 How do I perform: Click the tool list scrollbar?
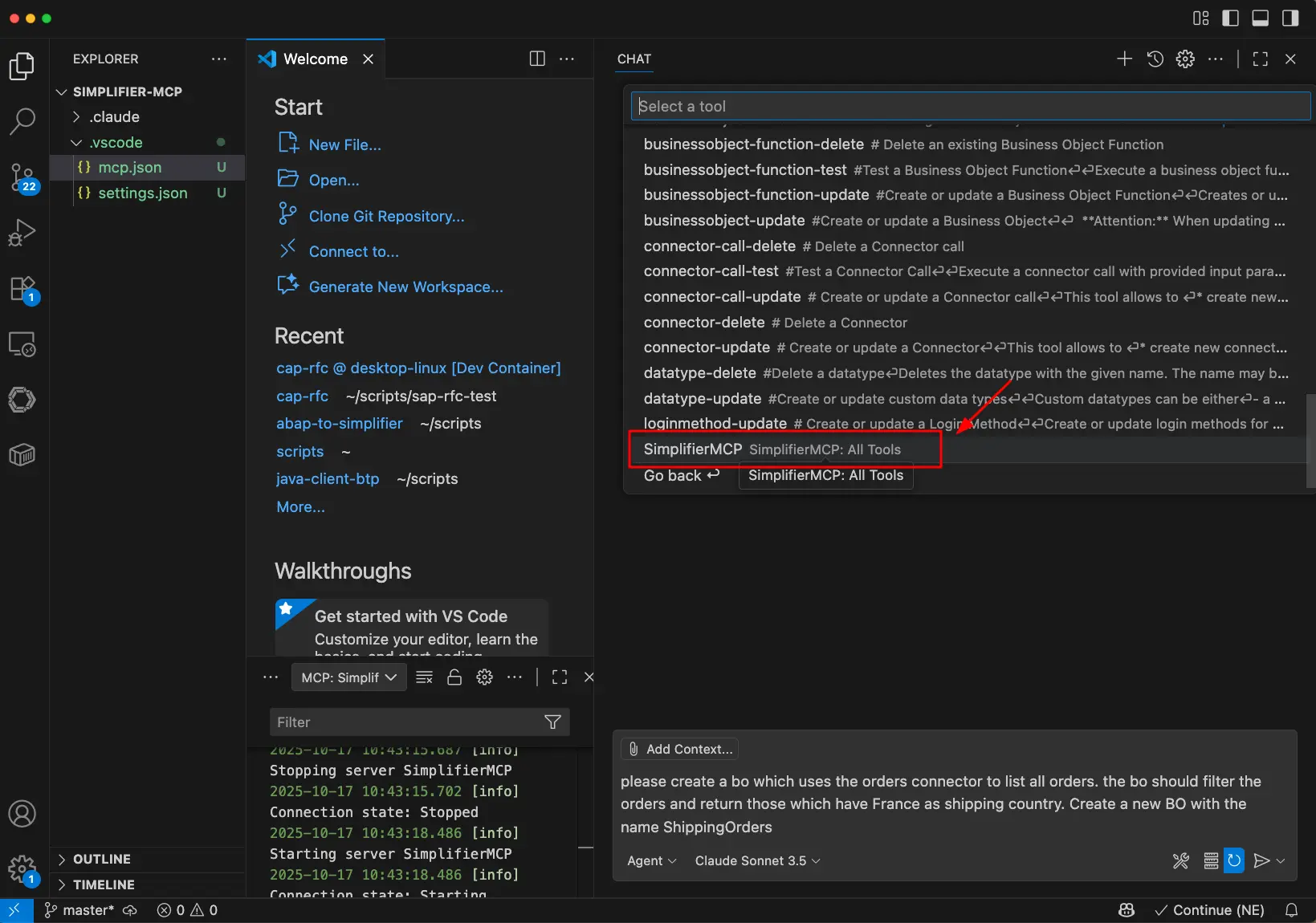point(1309,429)
